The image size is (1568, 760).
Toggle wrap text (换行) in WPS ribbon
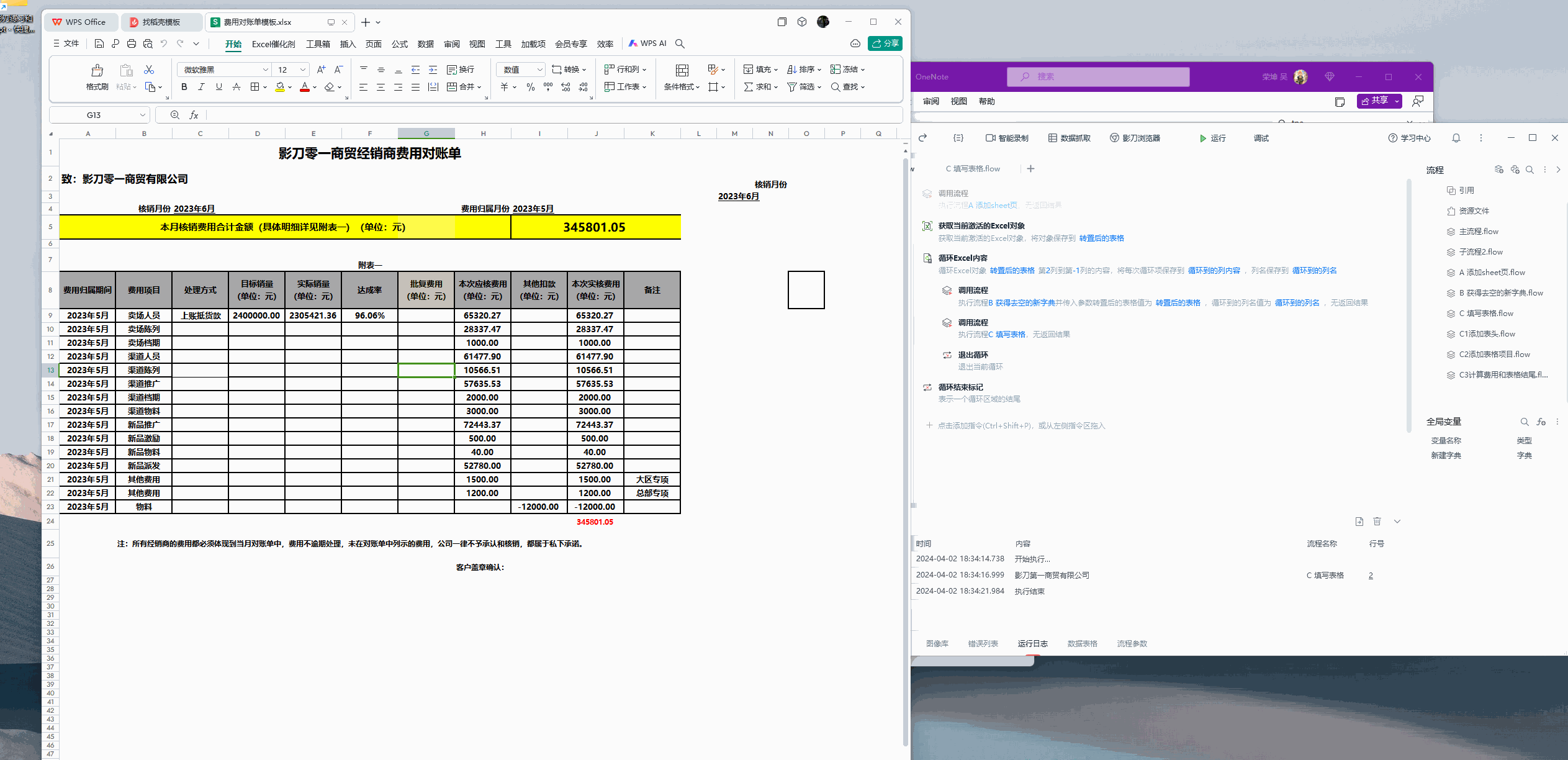coord(461,70)
